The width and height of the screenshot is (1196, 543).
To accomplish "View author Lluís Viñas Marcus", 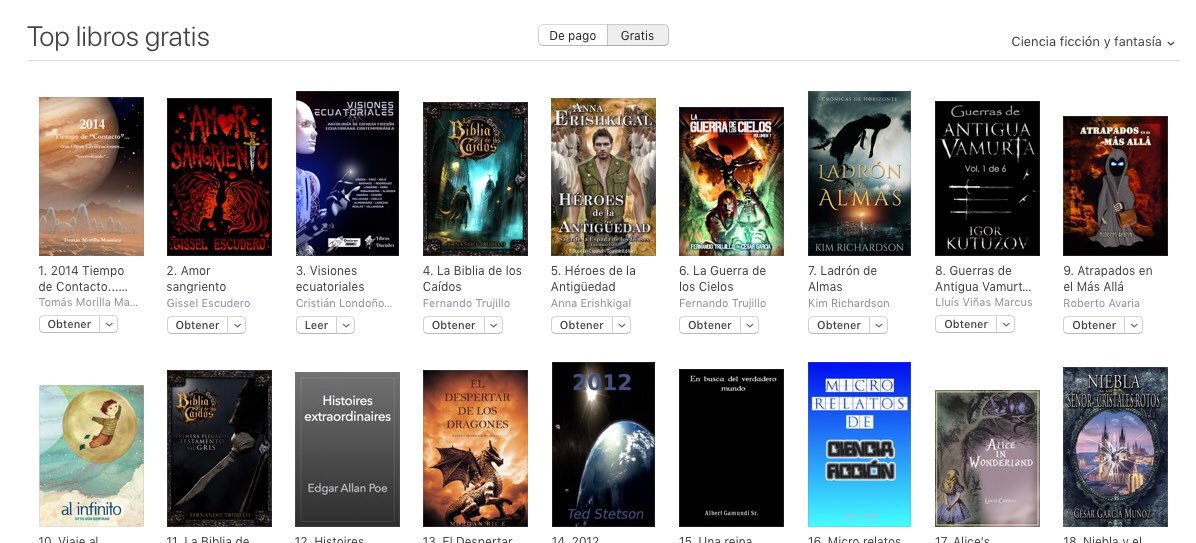I will (984, 302).
